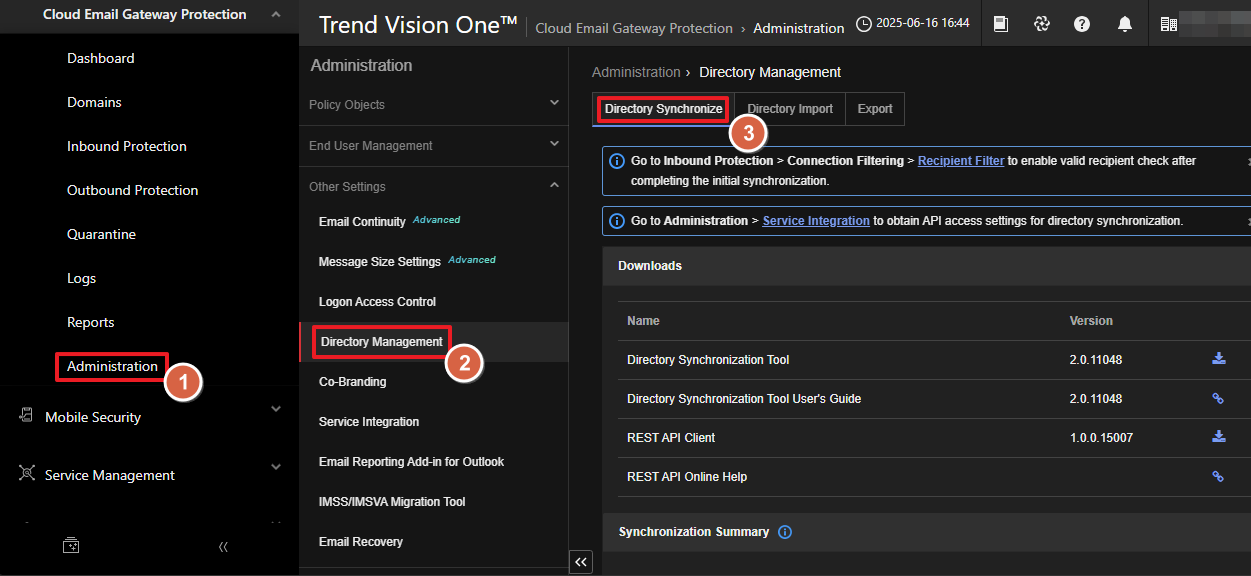Screen dimensions: 1251x576
Task: Download the REST API Client
Action: (x=1218, y=437)
